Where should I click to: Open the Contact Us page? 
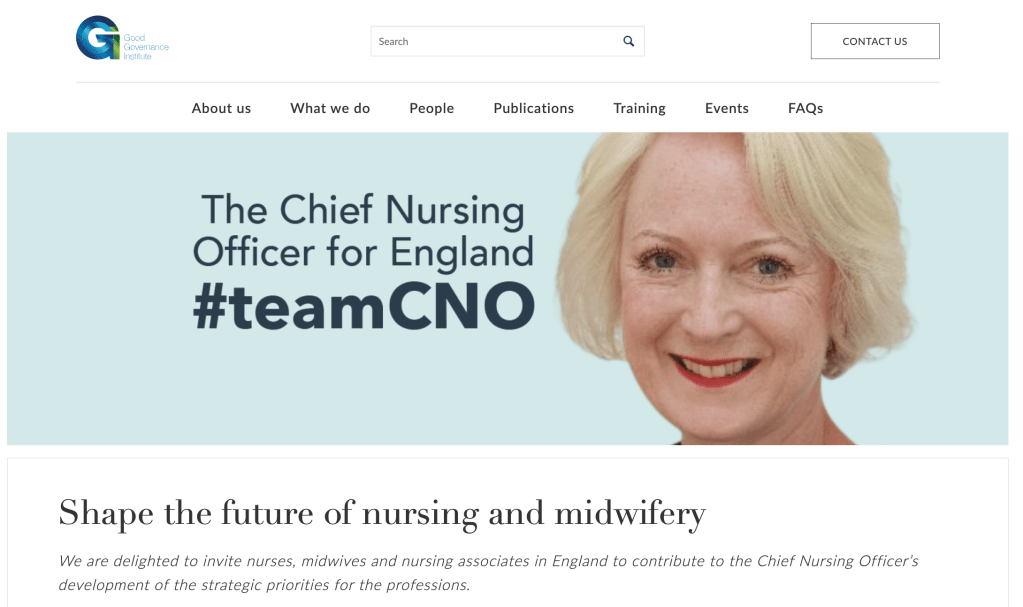click(875, 41)
